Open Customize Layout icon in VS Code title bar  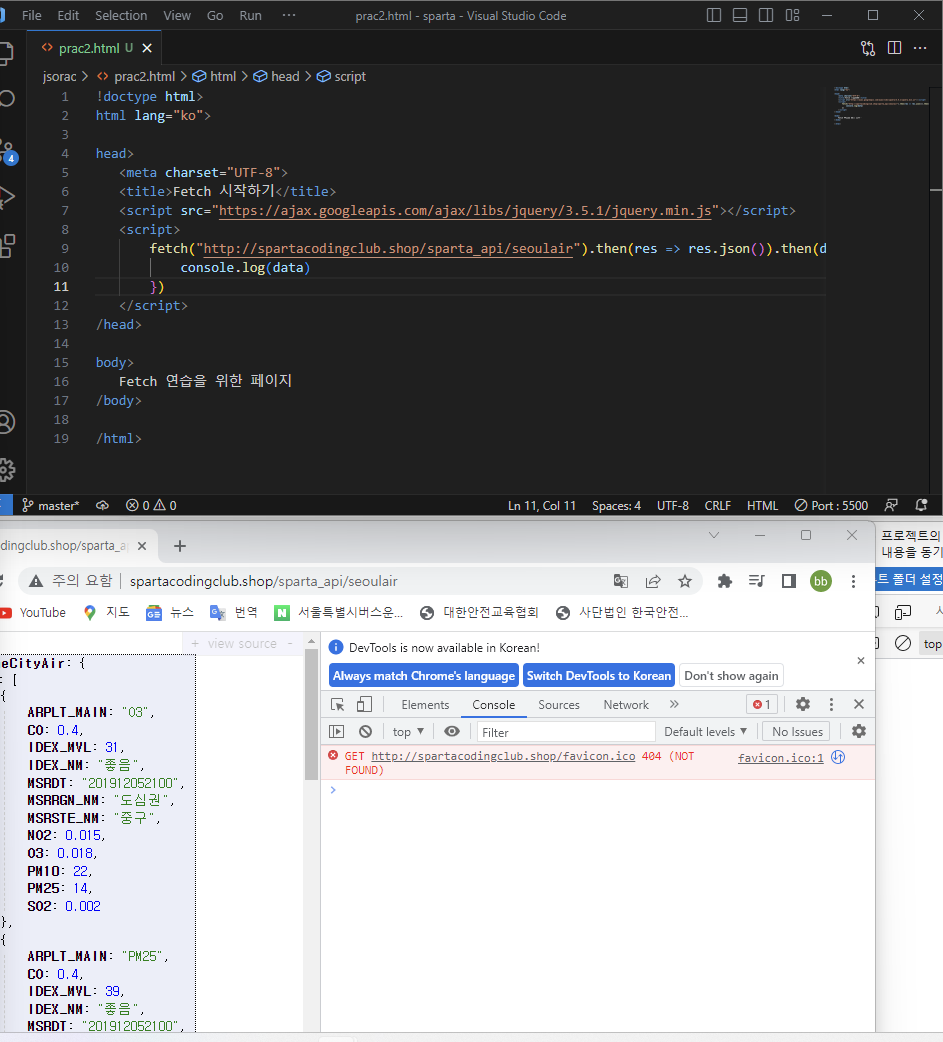[792, 15]
